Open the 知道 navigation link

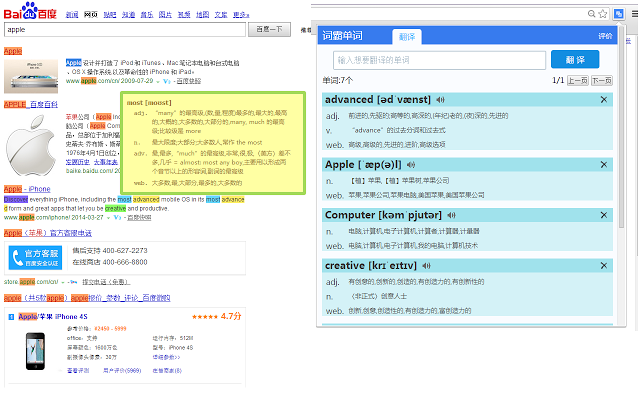pos(128,15)
